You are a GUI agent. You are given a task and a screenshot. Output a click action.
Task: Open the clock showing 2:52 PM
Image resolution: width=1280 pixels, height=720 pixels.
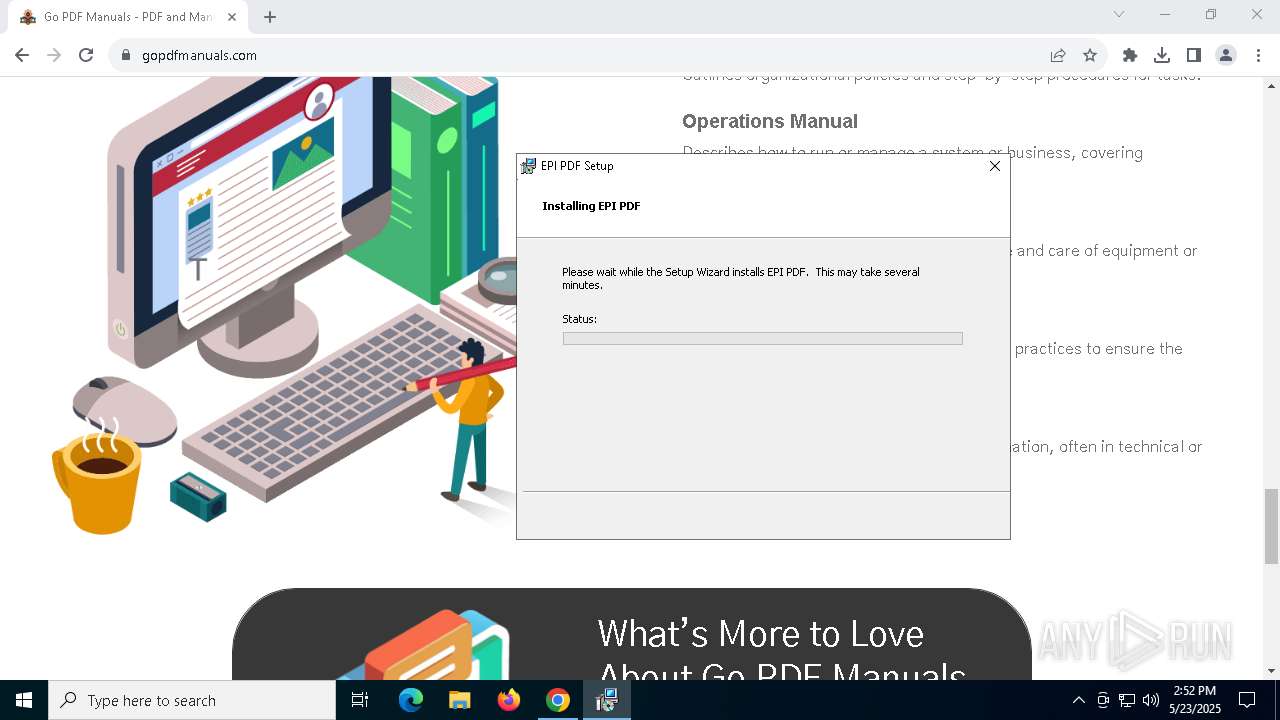(x=1195, y=700)
